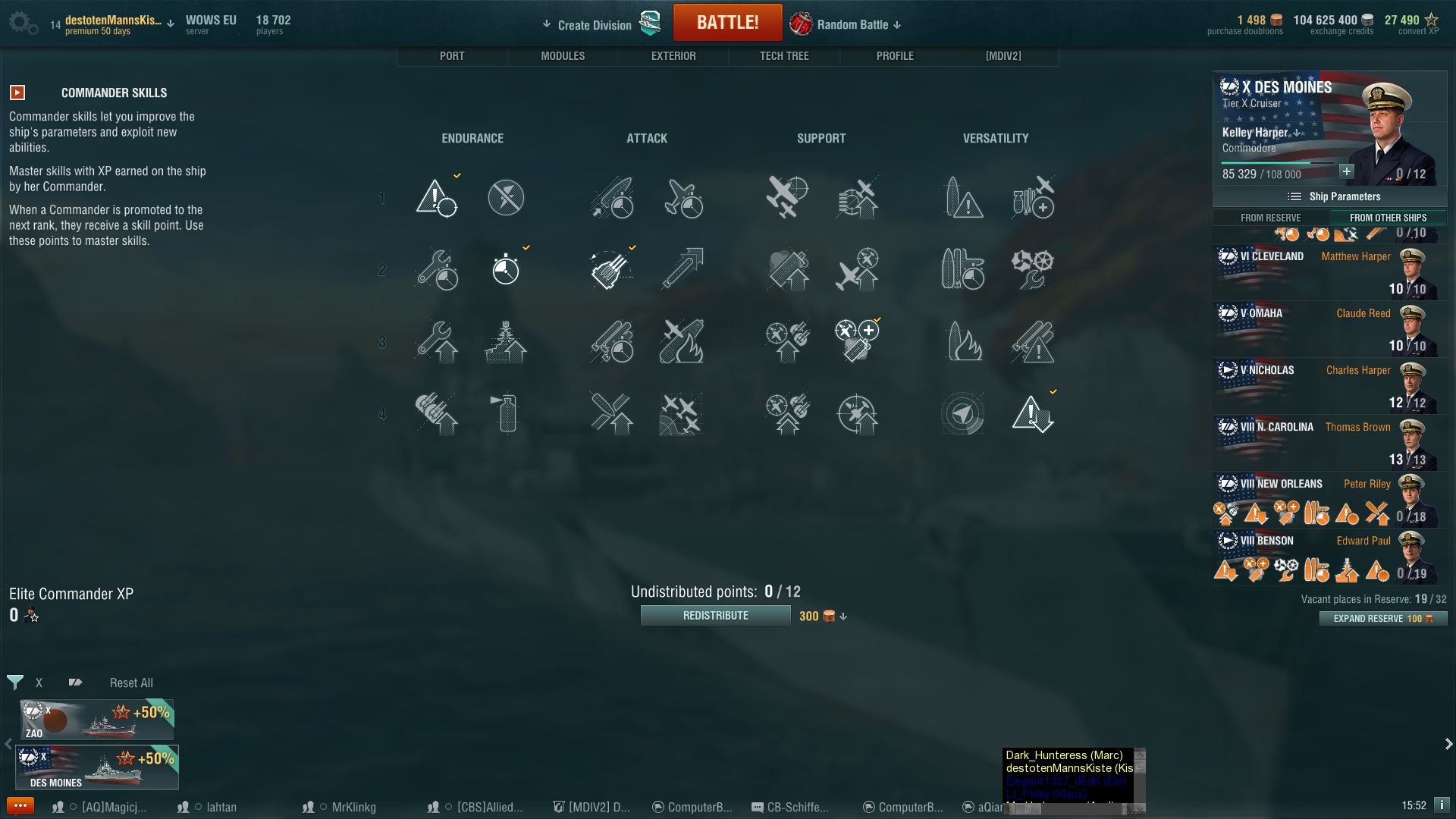Click the BATTLE! button
The height and width of the screenshot is (819, 1456).
(727, 23)
